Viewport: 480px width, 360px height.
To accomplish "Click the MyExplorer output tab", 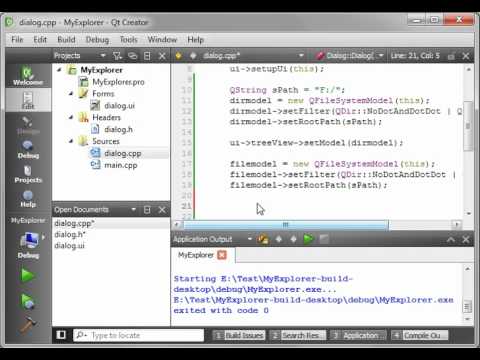I will coord(196,255).
